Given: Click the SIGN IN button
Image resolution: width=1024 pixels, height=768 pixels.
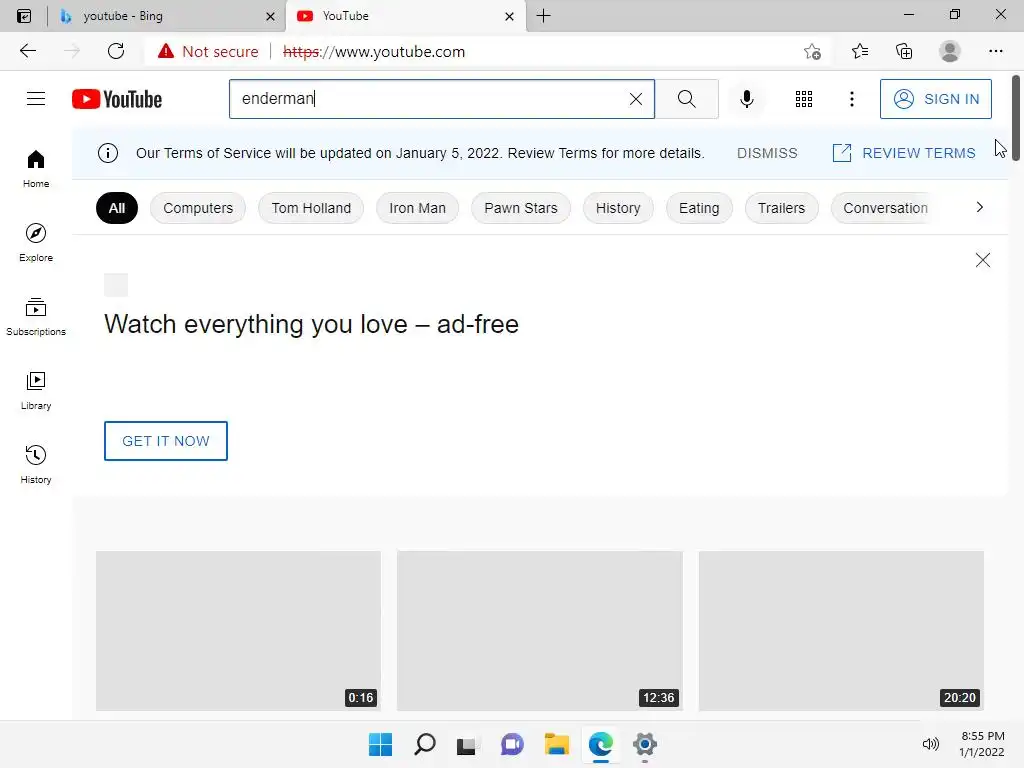Looking at the screenshot, I should tap(935, 99).
